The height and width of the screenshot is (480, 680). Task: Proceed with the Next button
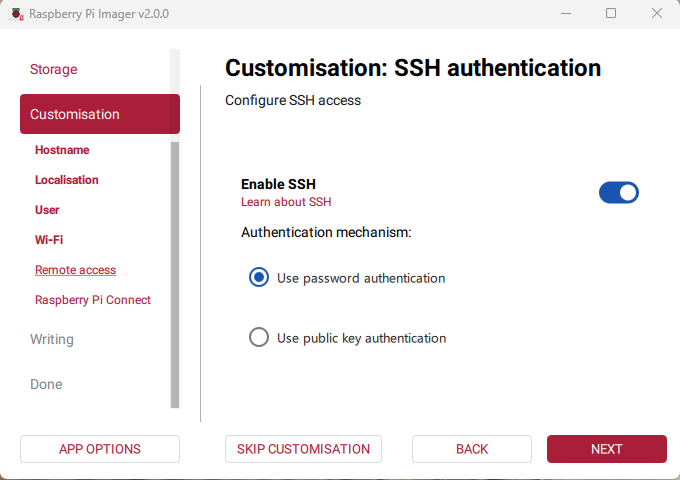(606, 449)
